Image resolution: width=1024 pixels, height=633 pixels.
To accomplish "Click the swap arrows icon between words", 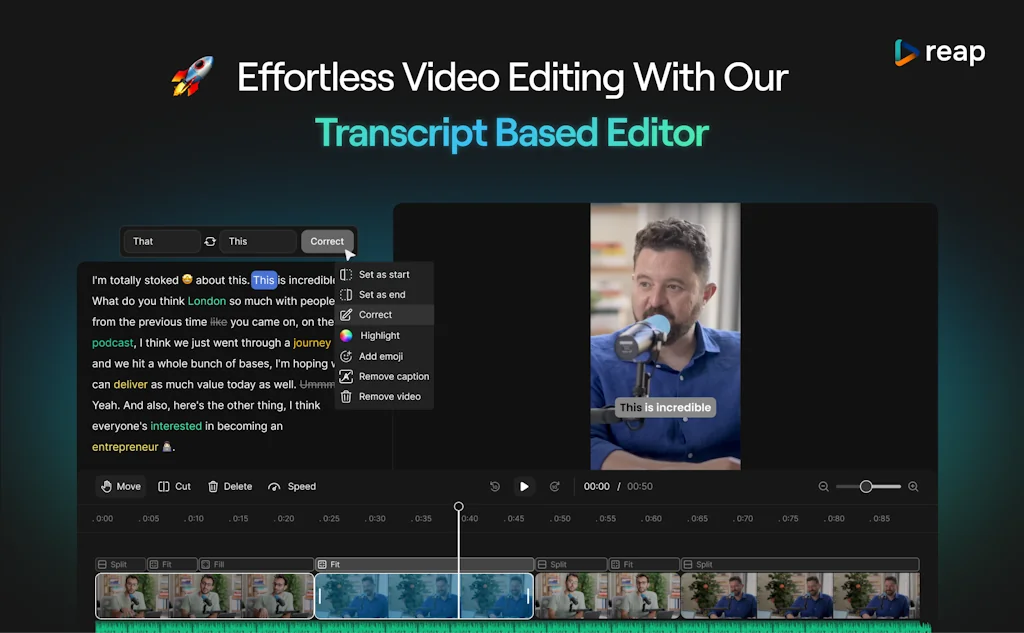I will (210, 242).
